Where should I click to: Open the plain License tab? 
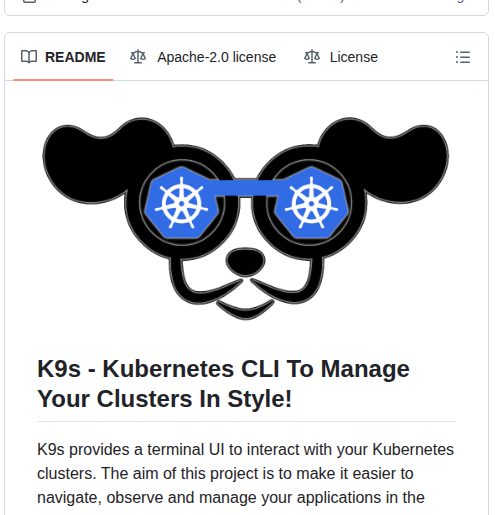(x=341, y=57)
